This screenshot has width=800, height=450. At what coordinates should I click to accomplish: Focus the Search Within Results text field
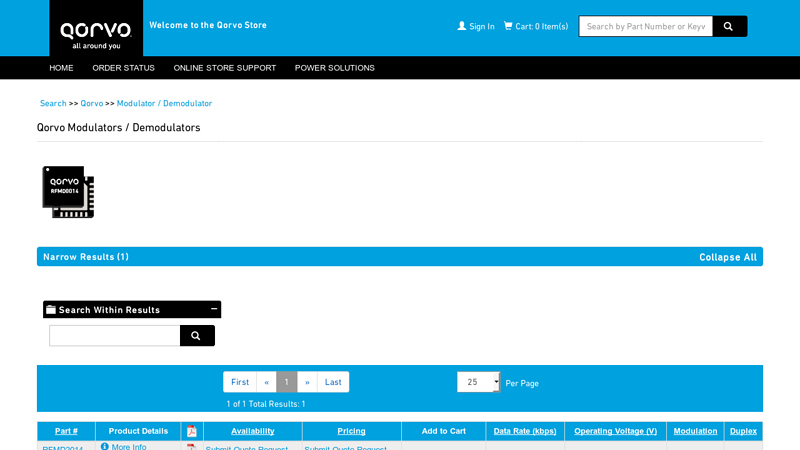coord(114,336)
